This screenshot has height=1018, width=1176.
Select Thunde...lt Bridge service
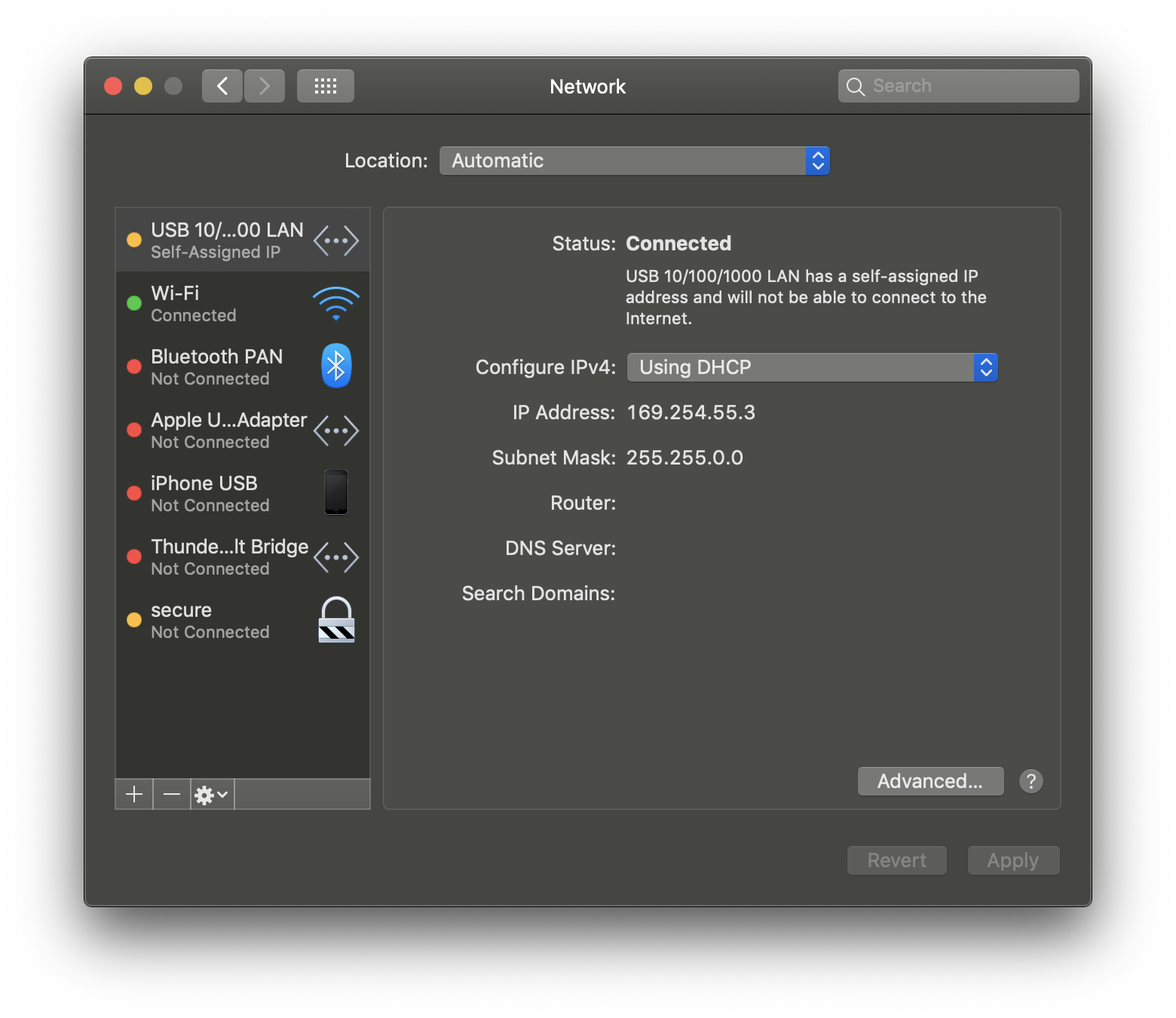click(x=243, y=557)
